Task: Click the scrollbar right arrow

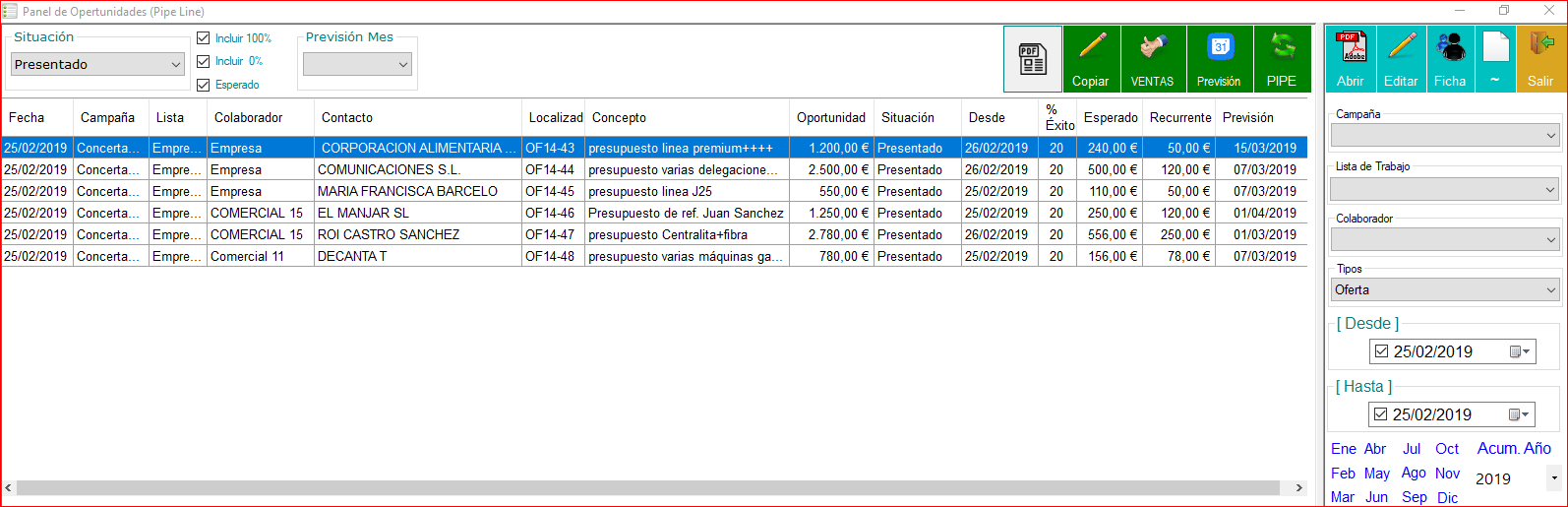Action: pos(1298,487)
